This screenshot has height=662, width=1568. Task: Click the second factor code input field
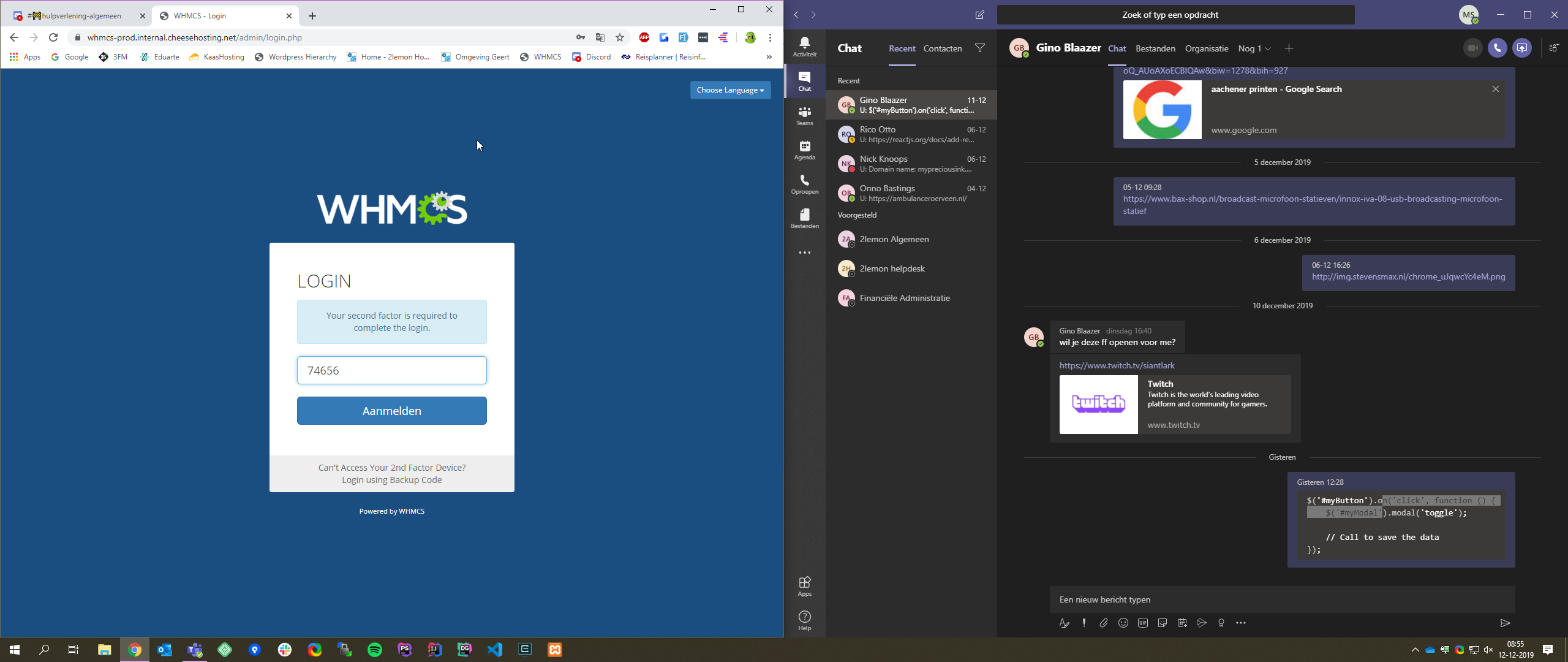tap(391, 370)
